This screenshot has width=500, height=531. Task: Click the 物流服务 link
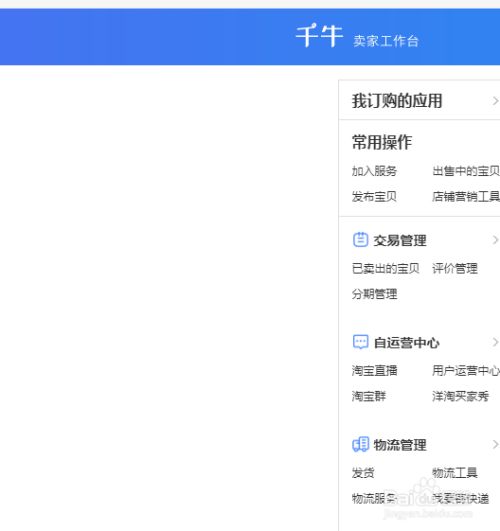coord(374,498)
